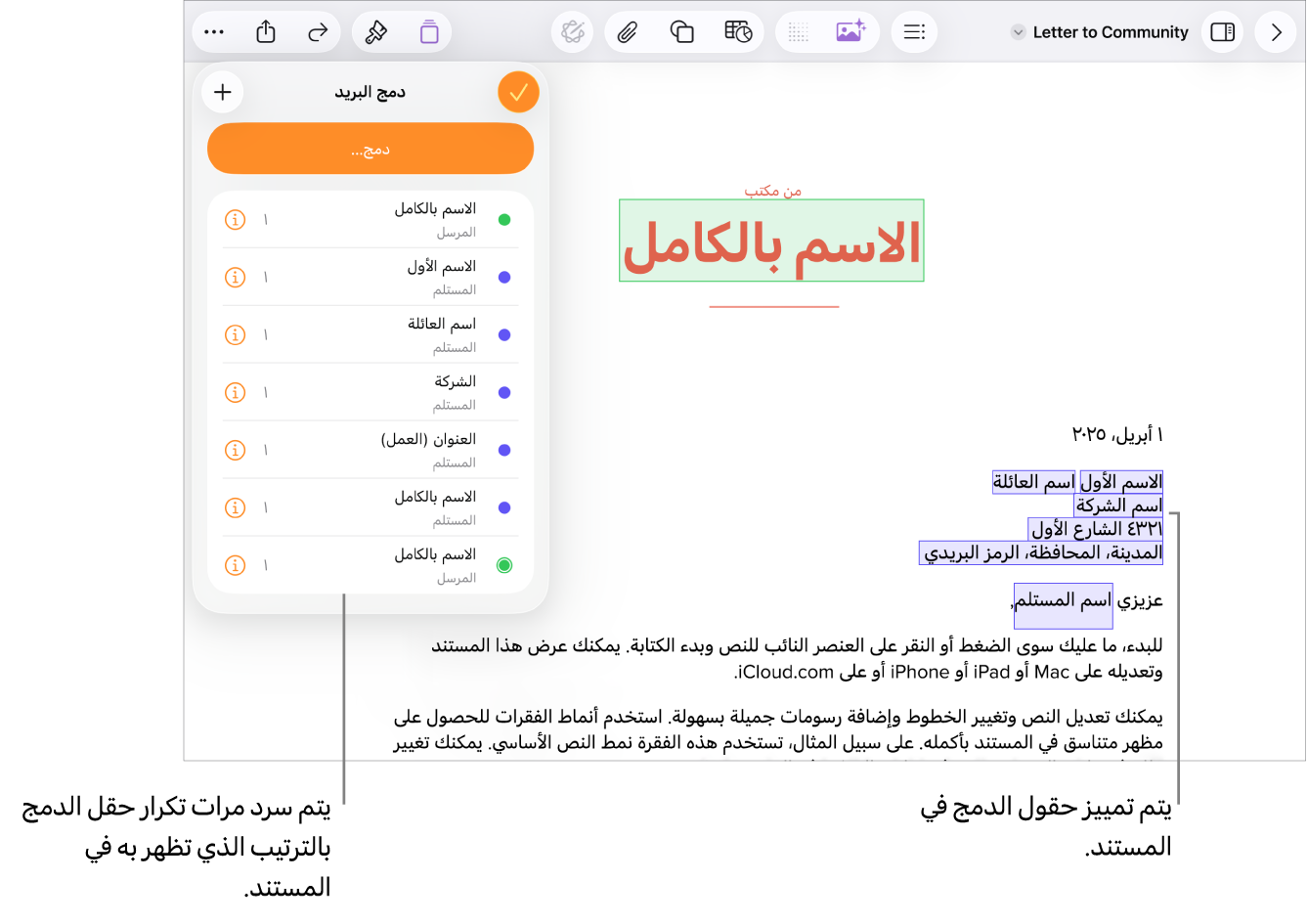Viewport: 1308px width, 924px height.
Task: Click the right chevron toolbar button
Action: 1276,32
